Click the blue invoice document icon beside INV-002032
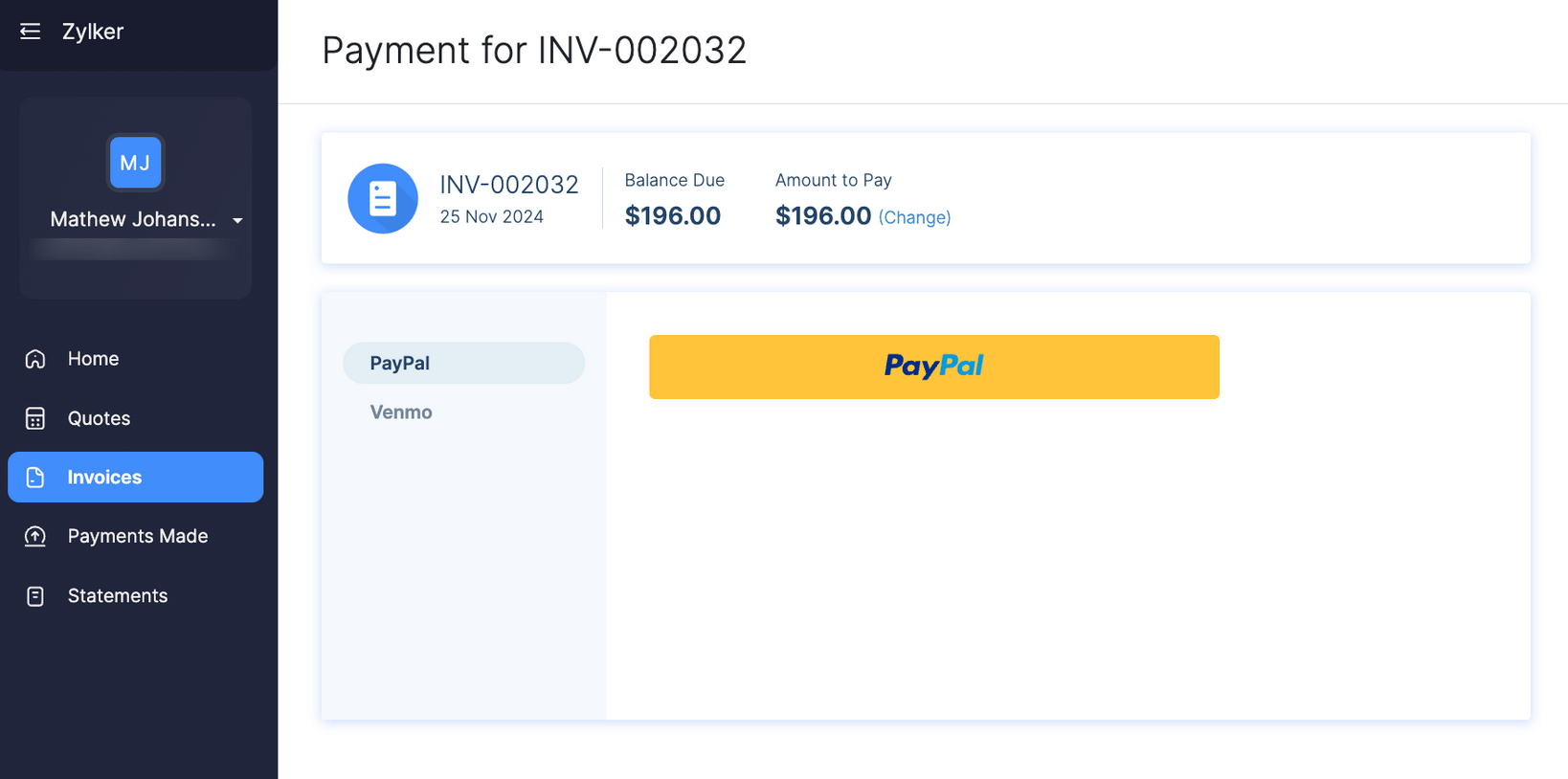Viewport: 1568px width, 779px height. coord(383,198)
